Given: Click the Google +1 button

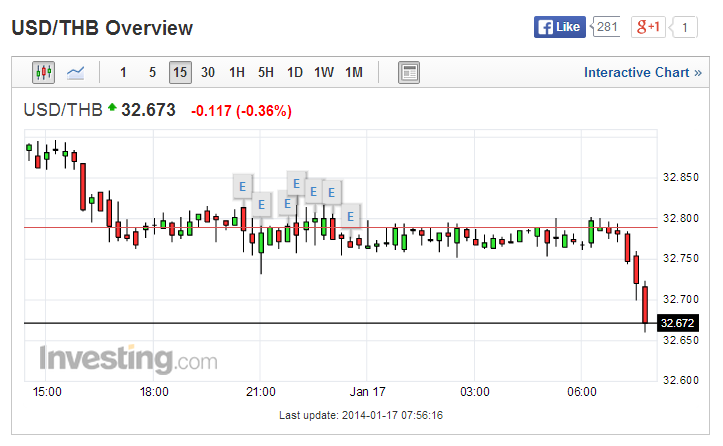Looking at the screenshot, I should 648,27.
